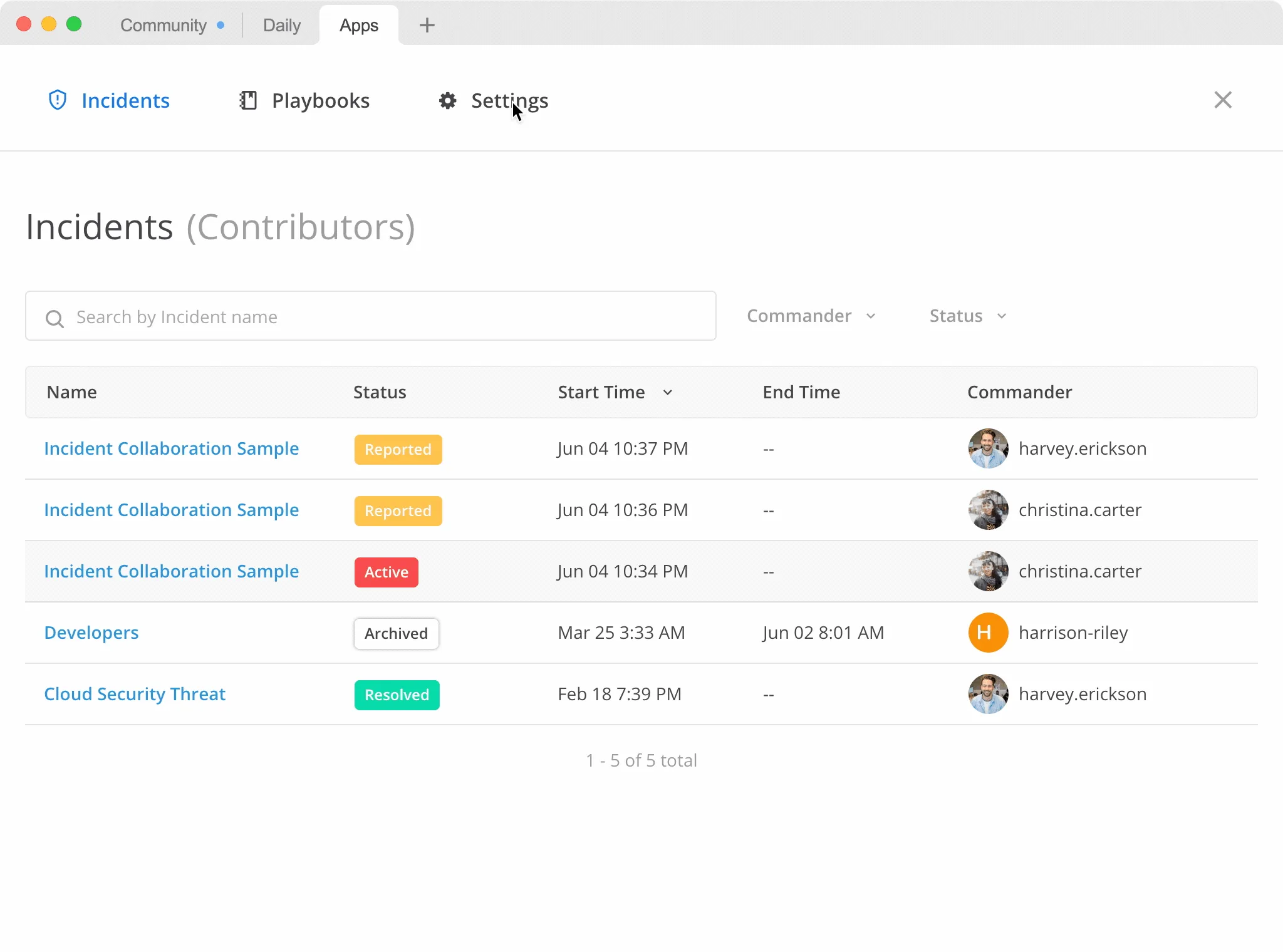Click the Settings gear icon

(x=447, y=100)
